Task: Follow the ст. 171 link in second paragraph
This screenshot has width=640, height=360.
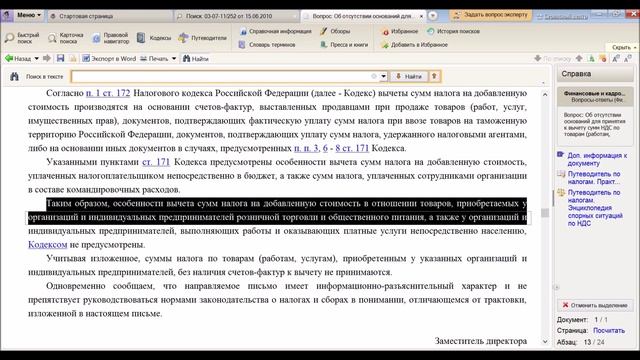Action: pyautogui.click(x=156, y=162)
